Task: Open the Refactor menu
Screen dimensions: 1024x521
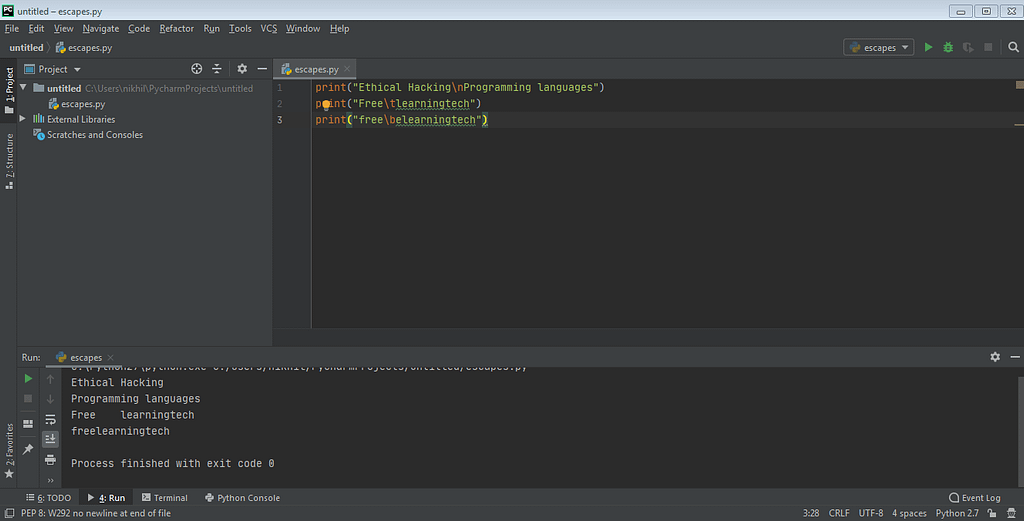Action: [176, 28]
